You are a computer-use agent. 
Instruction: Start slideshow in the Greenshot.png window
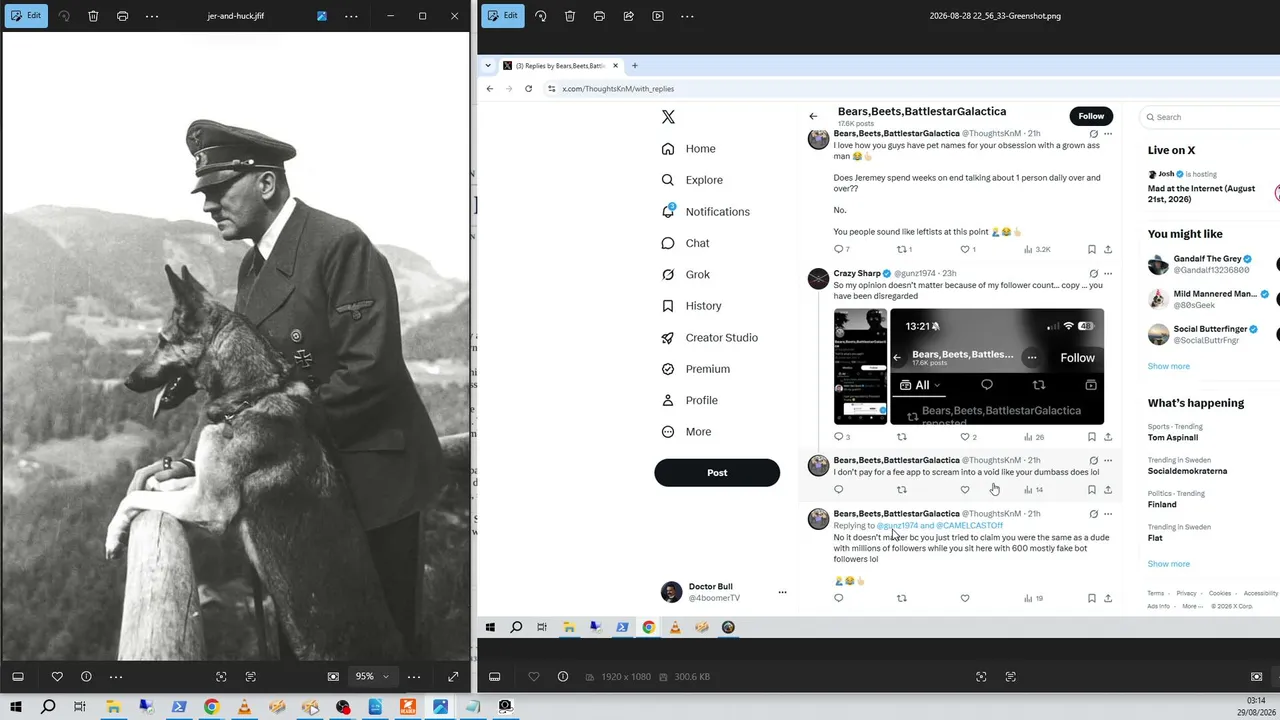click(x=658, y=16)
